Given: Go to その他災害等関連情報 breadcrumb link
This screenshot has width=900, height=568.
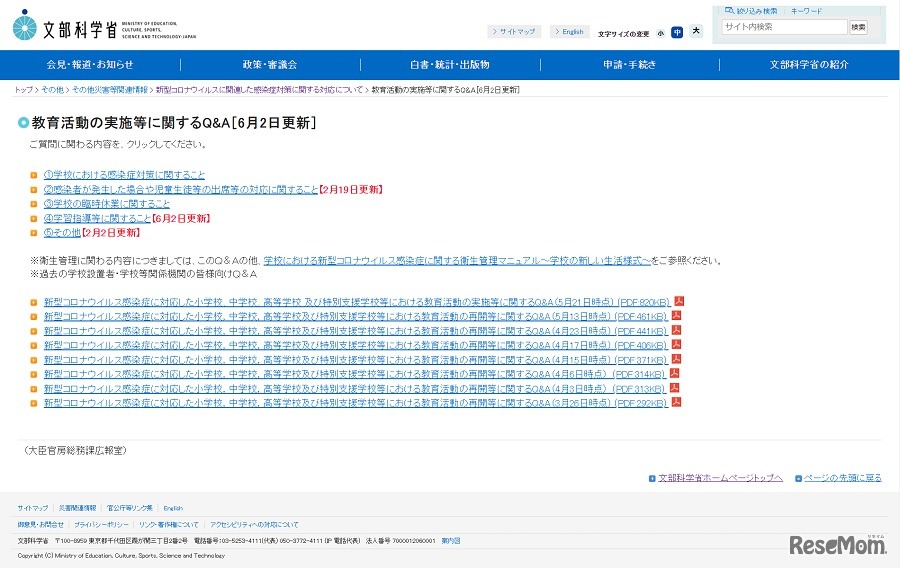Looking at the screenshot, I should pos(110,90).
